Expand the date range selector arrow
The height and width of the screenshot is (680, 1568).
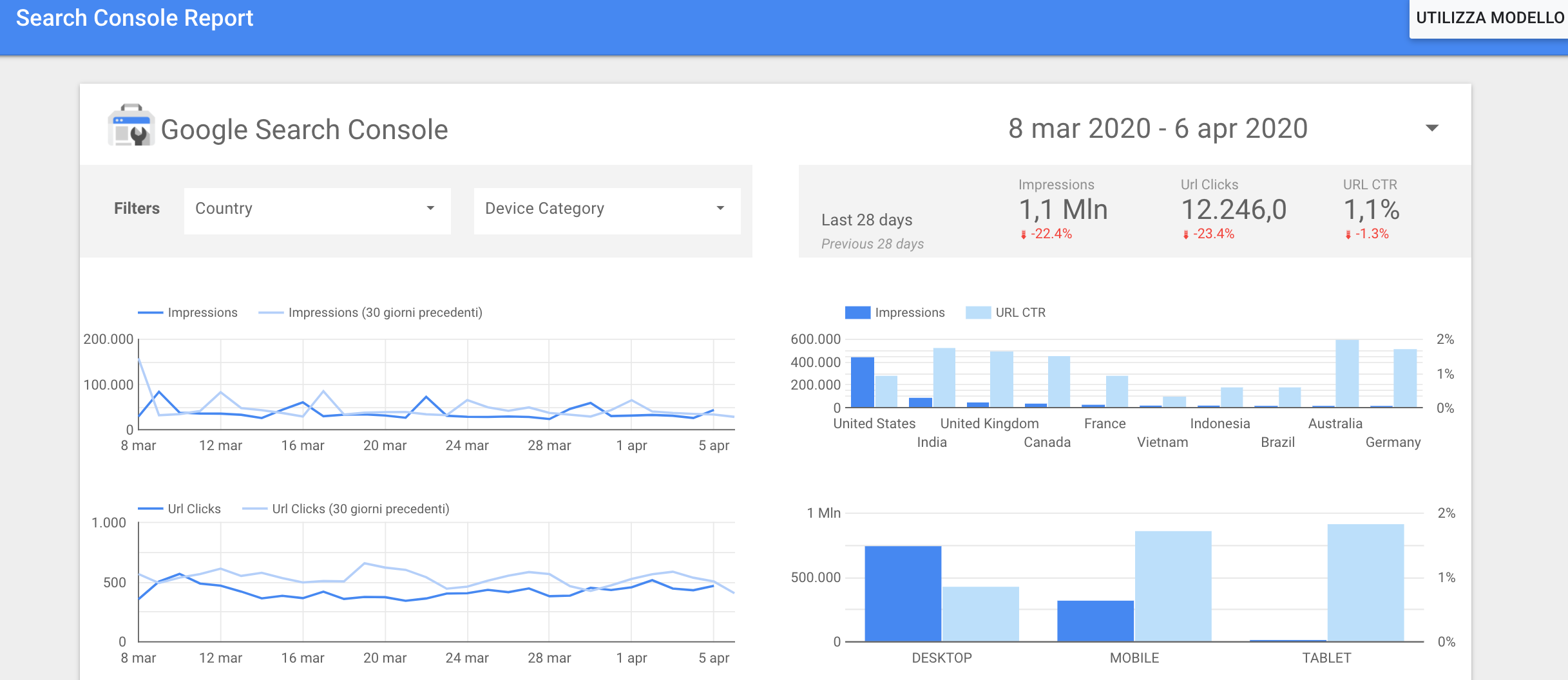pos(1431,129)
